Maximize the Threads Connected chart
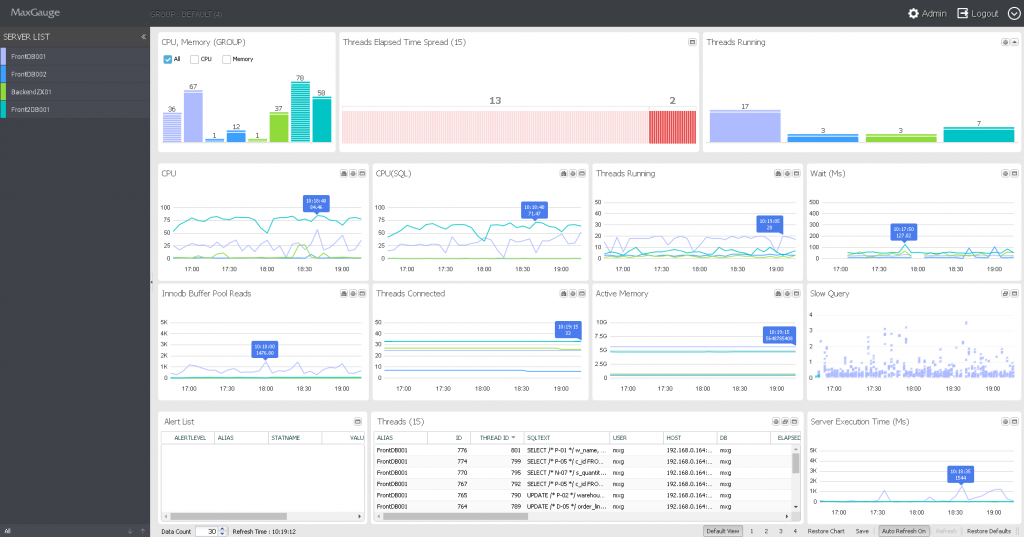1024x537 pixels. 582,294
